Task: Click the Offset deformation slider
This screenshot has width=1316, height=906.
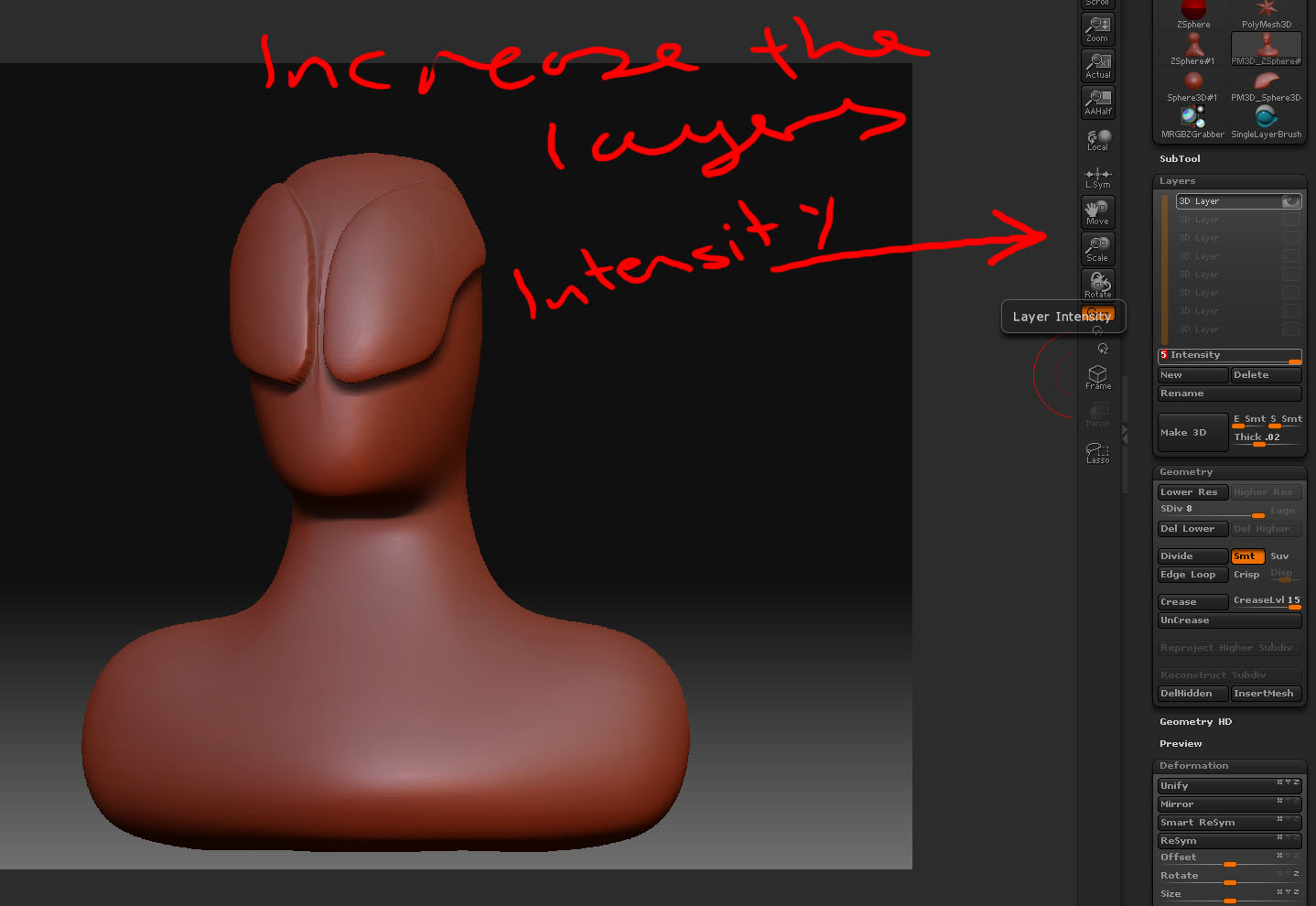Action: tap(1229, 858)
